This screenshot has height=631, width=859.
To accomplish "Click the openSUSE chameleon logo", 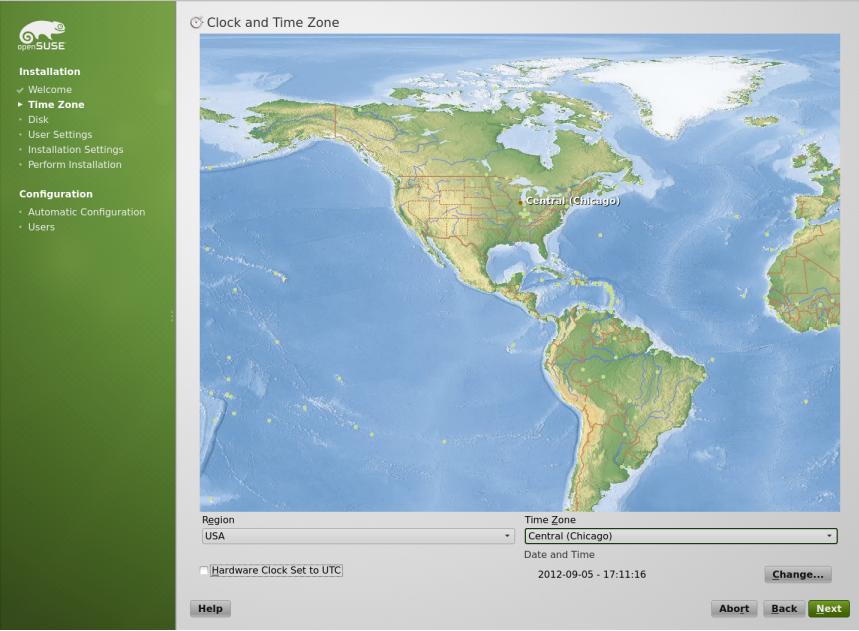I will (x=42, y=36).
